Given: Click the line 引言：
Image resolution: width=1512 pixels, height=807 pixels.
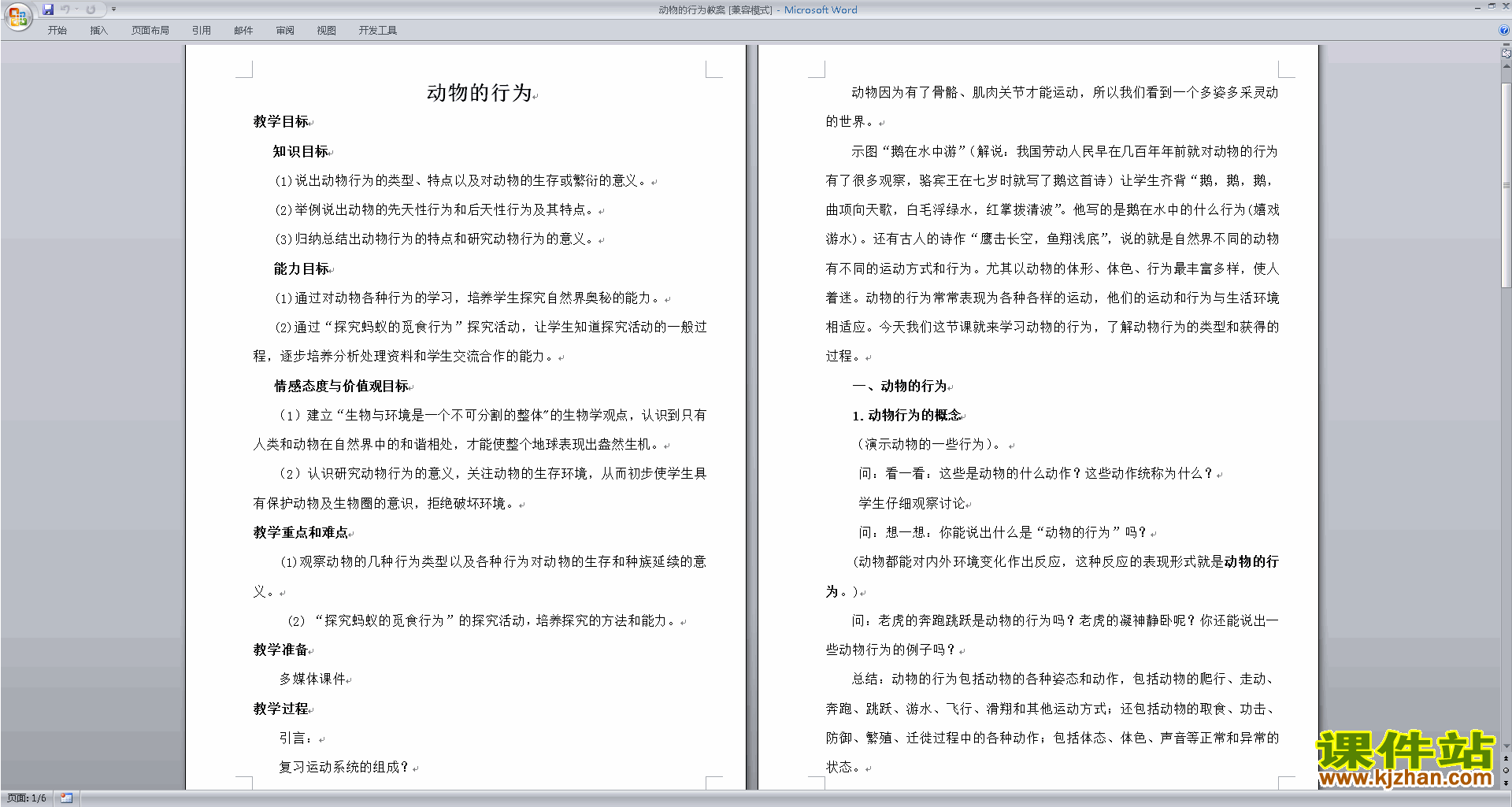Looking at the screenshot, I should click(296, 738).
